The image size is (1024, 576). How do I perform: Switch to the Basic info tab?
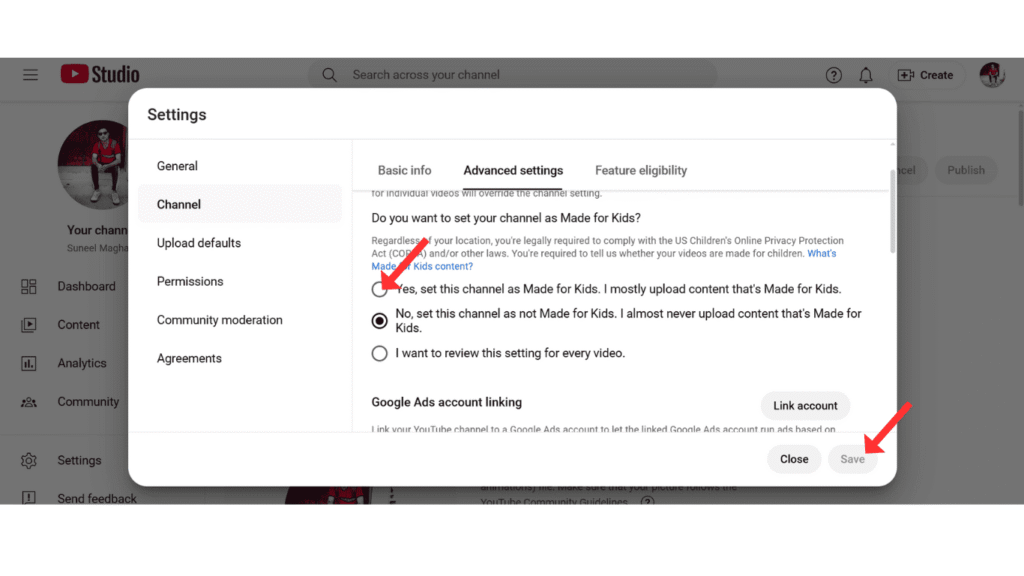click(x=405, y=170)
